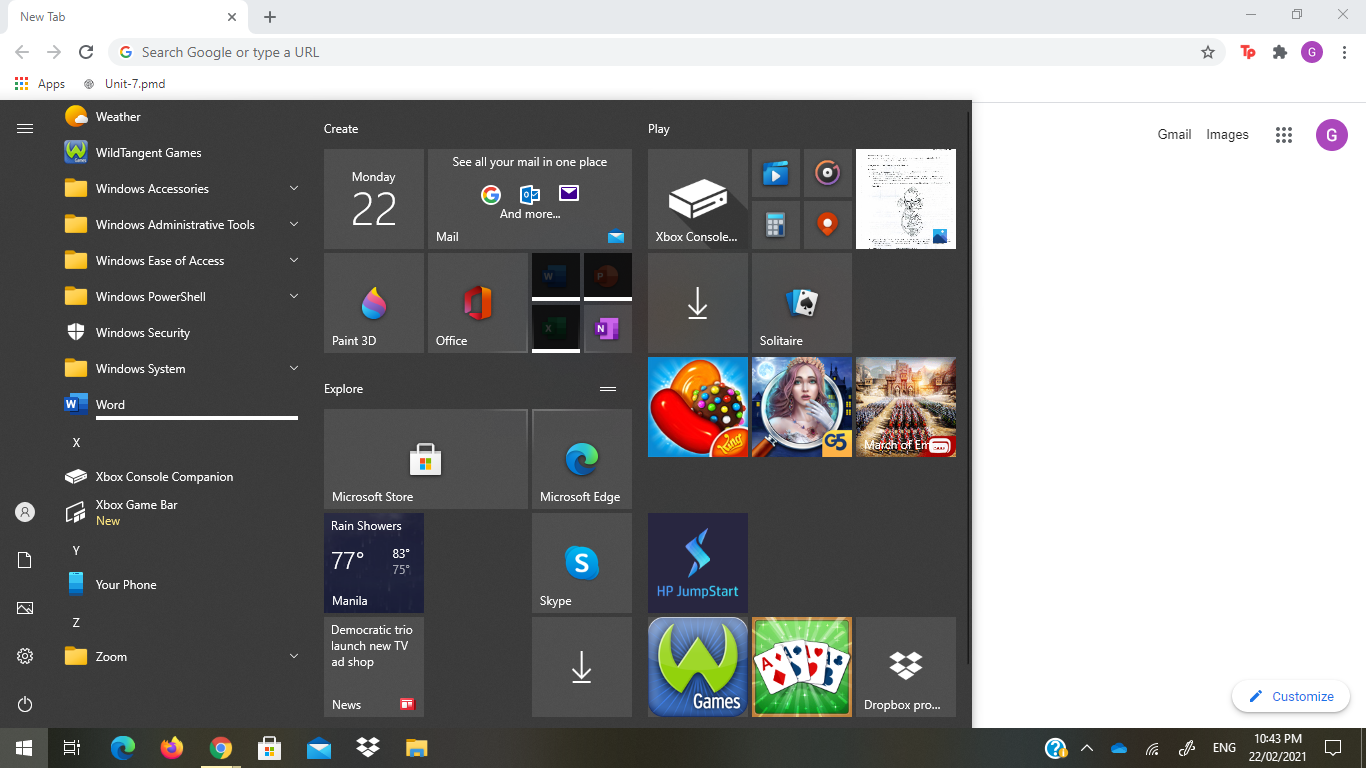1366x768 pixels.
Task: Open File Explorer from the taskbar
Action: [417, 748]
